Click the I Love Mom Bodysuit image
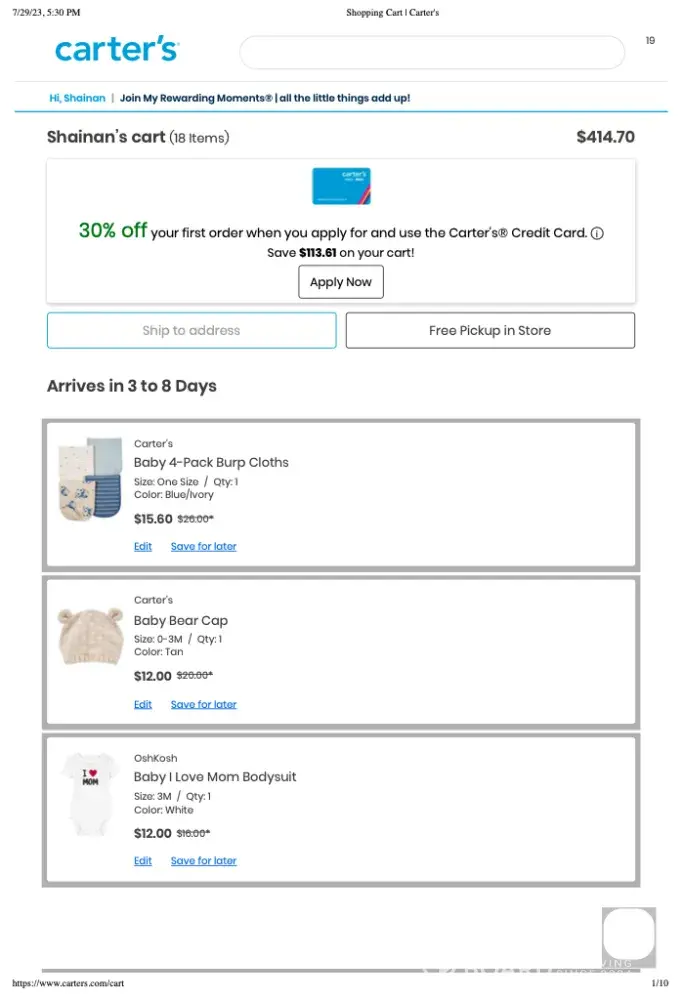 89,796
